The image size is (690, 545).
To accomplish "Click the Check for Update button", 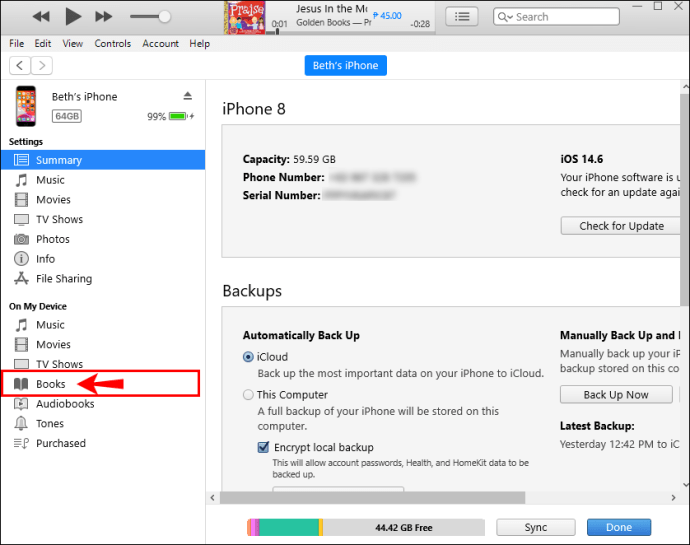I will pos(620,226).
